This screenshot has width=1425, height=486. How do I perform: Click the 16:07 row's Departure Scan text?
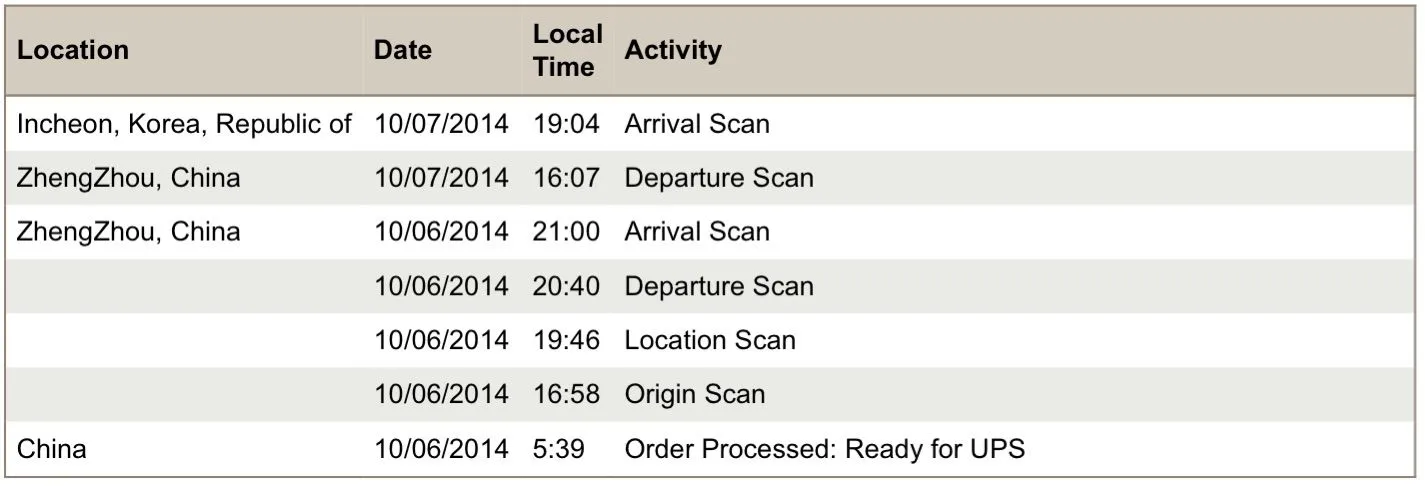tap(719, 179)
